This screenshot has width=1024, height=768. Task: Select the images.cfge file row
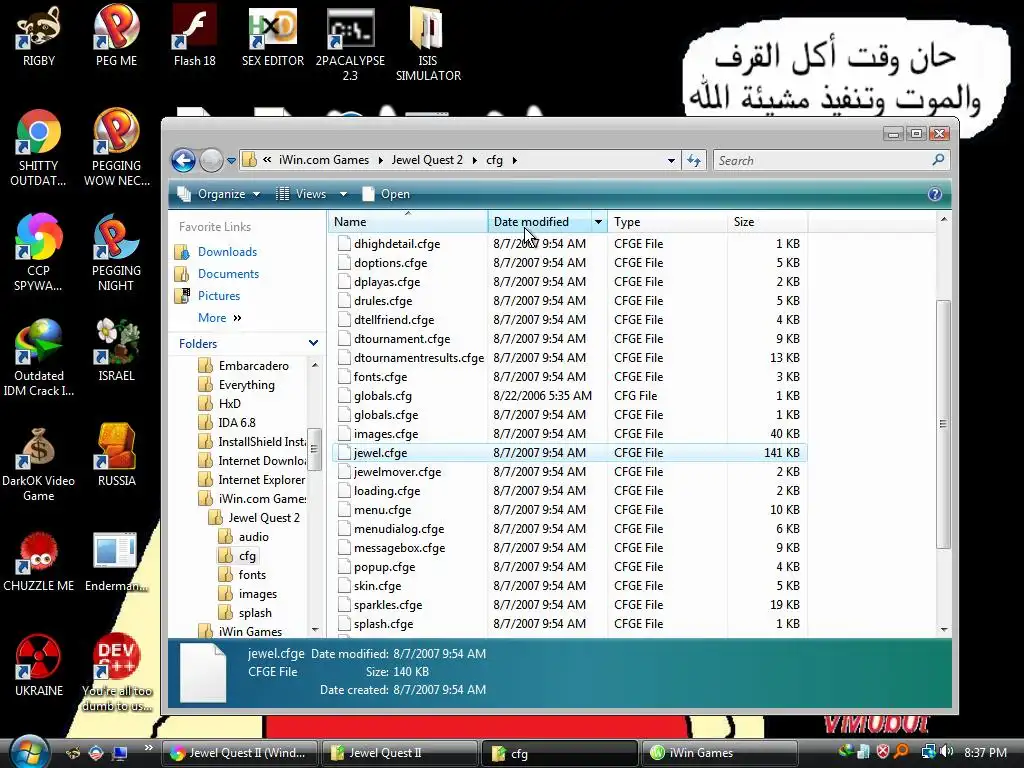(x=569, y=434)
